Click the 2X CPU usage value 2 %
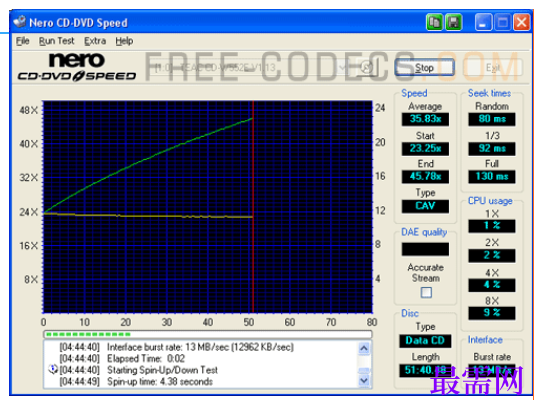This screenshot has width=542, height=412. (x=492, y=255)
